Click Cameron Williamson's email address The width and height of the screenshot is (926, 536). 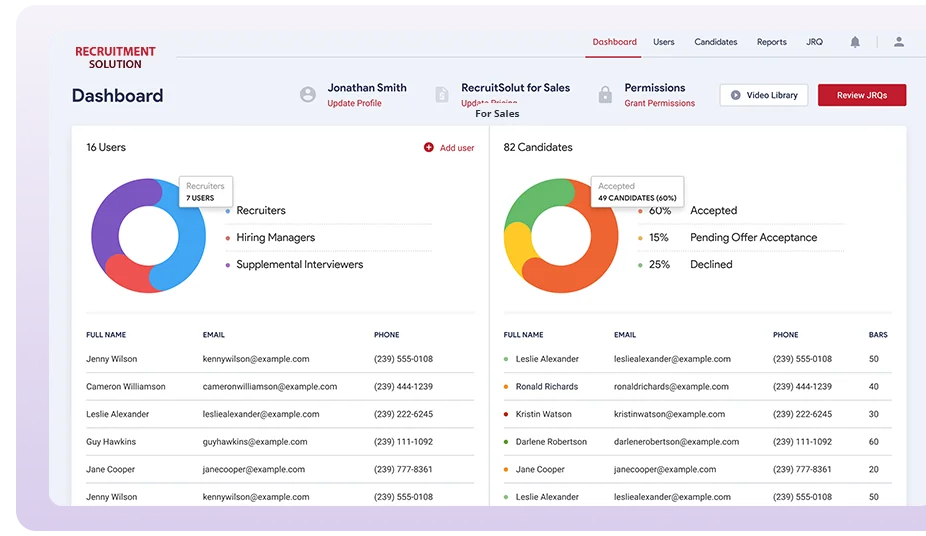point(269,387)
